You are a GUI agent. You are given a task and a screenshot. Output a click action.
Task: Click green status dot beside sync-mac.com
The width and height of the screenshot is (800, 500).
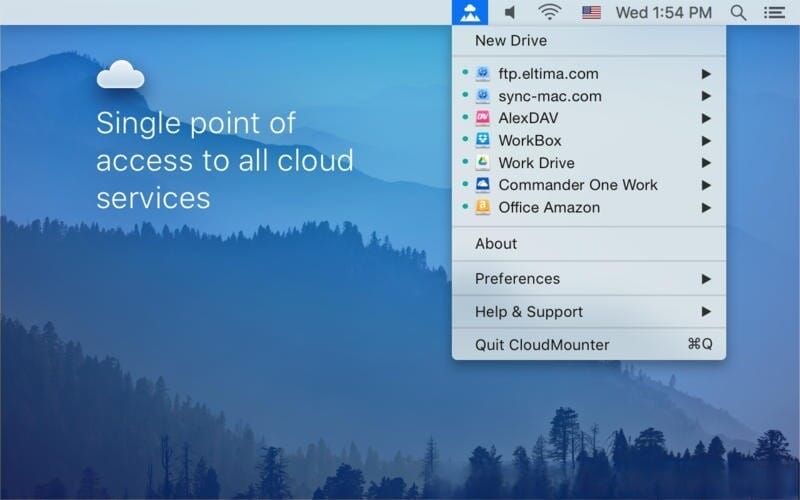[465, 95]
